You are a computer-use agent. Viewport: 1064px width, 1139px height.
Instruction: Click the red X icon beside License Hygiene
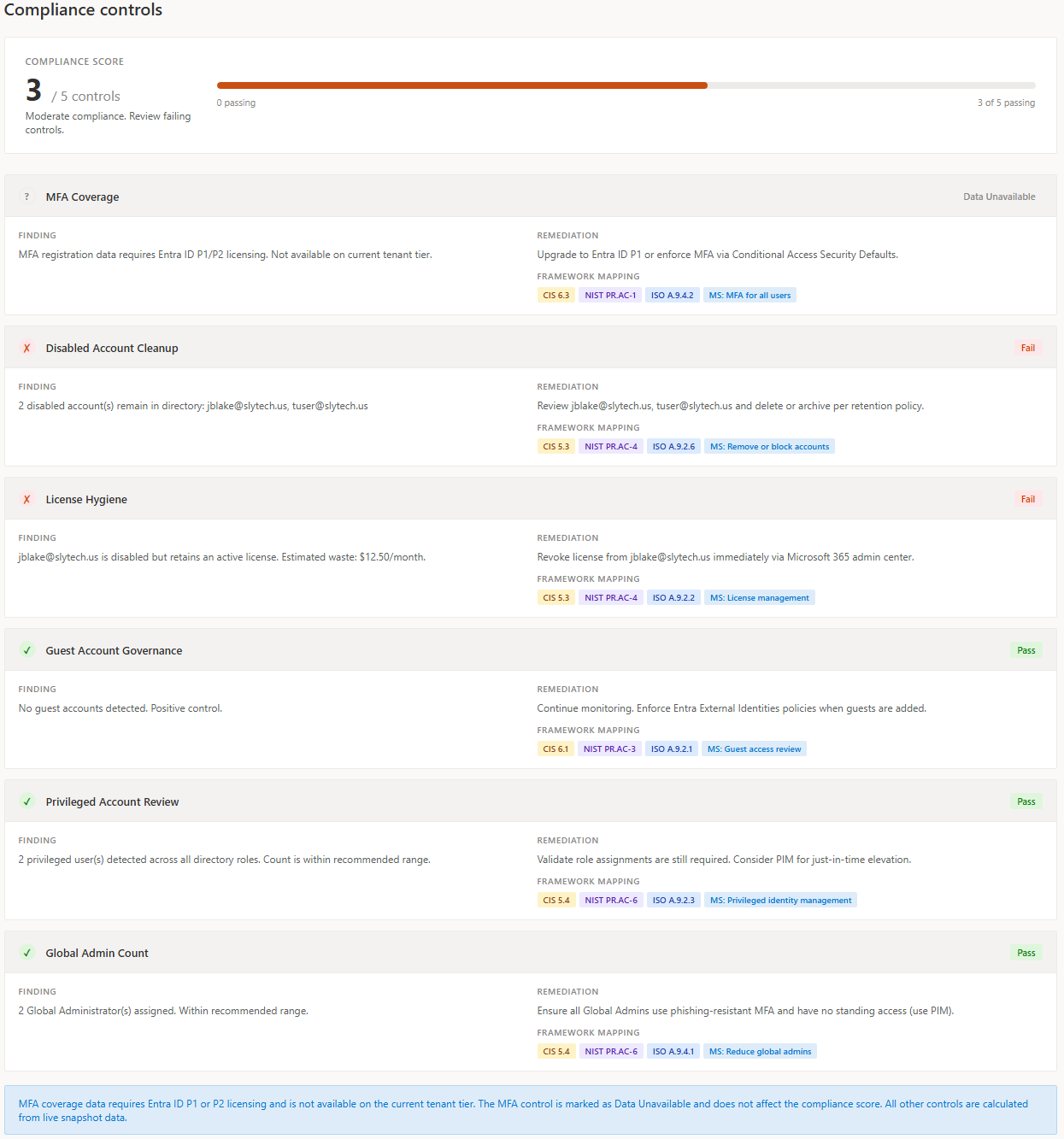click(x=26, y=499)
